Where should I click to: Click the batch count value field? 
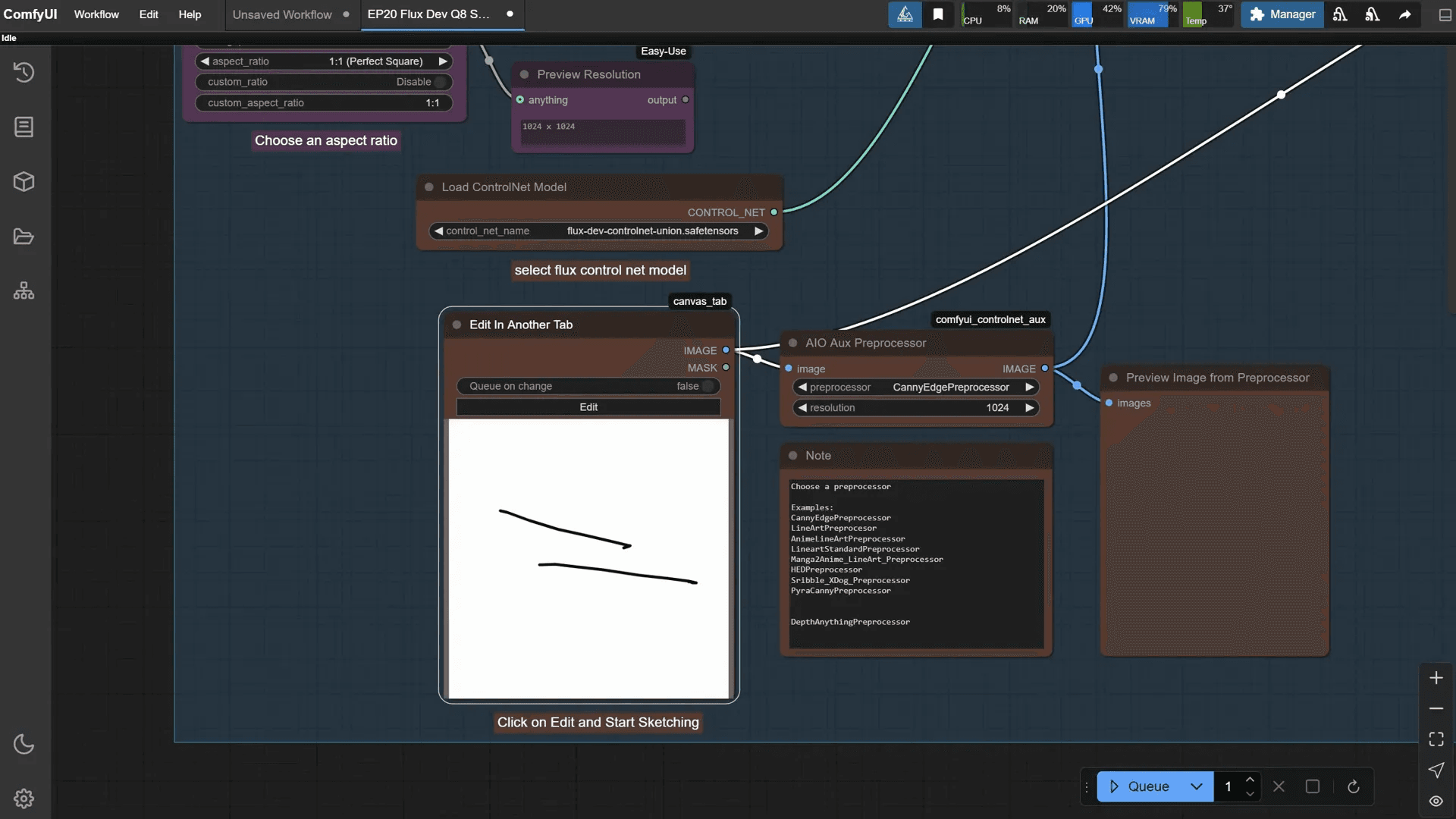click(x=1228, y=786)
